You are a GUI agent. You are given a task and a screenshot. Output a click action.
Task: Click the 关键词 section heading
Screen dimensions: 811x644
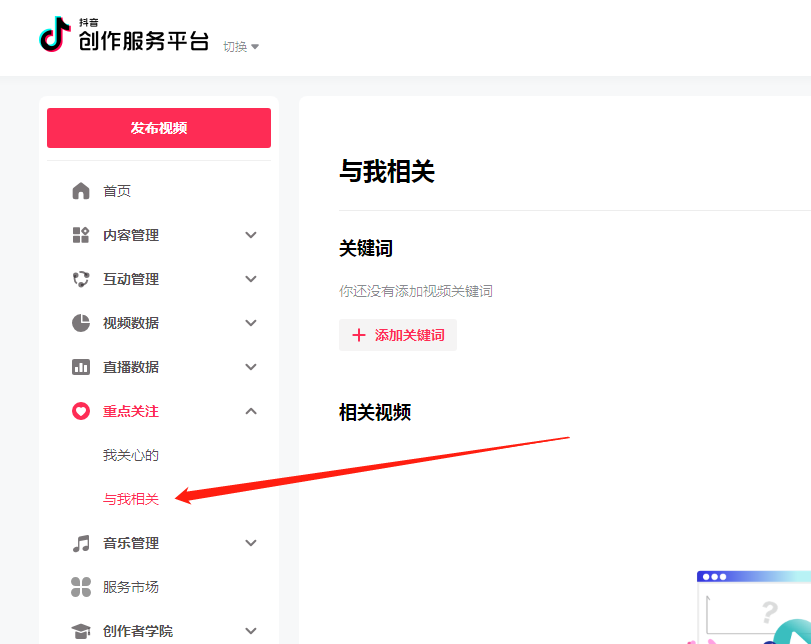(366, 248)
